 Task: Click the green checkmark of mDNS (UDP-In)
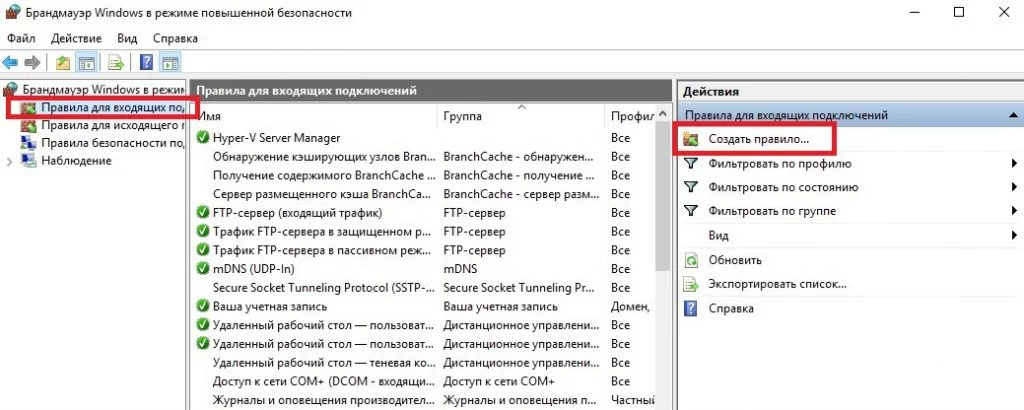click(x=203, y=268)
